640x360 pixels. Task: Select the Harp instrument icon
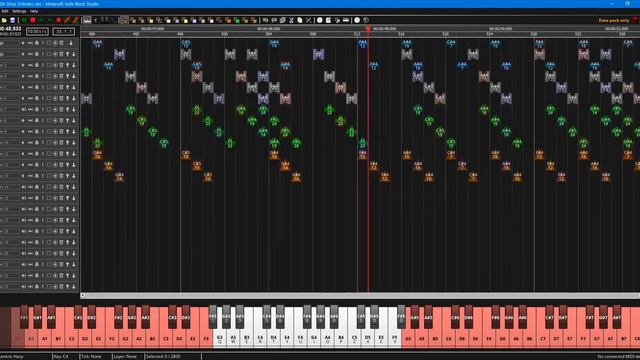point(124,20)
